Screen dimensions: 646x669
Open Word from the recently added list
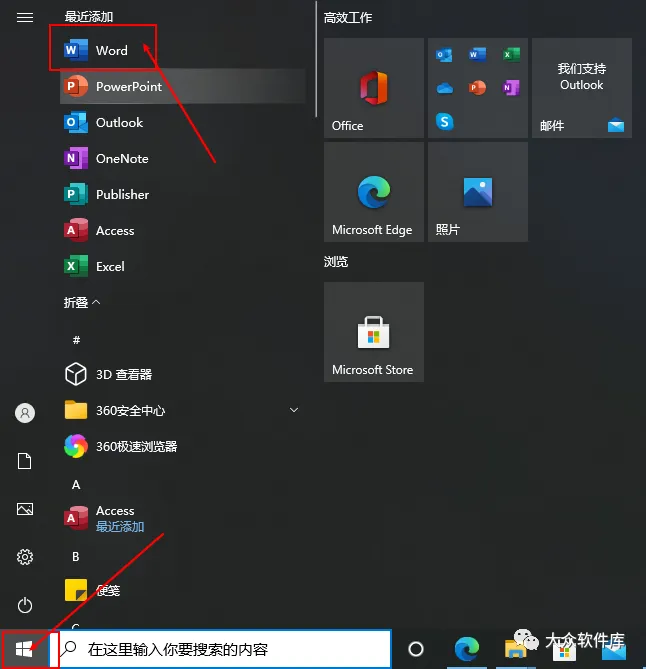(x=183, y=50)
